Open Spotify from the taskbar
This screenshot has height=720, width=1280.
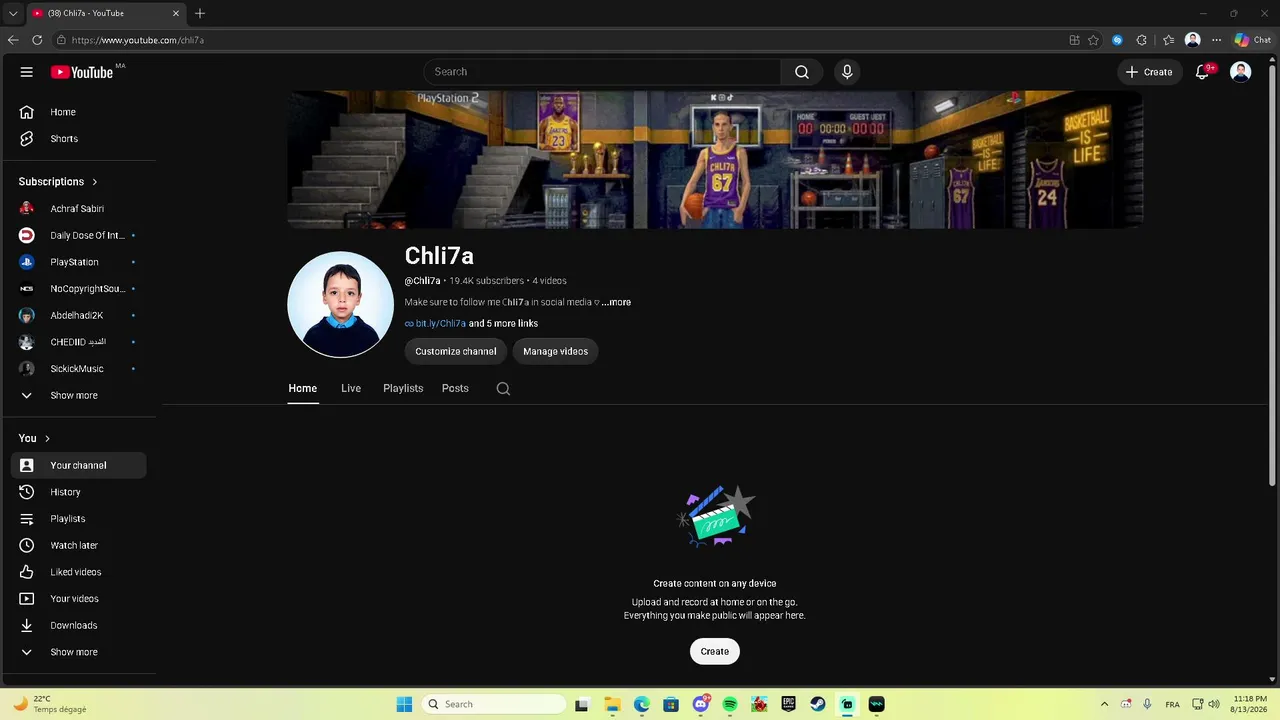(x=730, y=704)
